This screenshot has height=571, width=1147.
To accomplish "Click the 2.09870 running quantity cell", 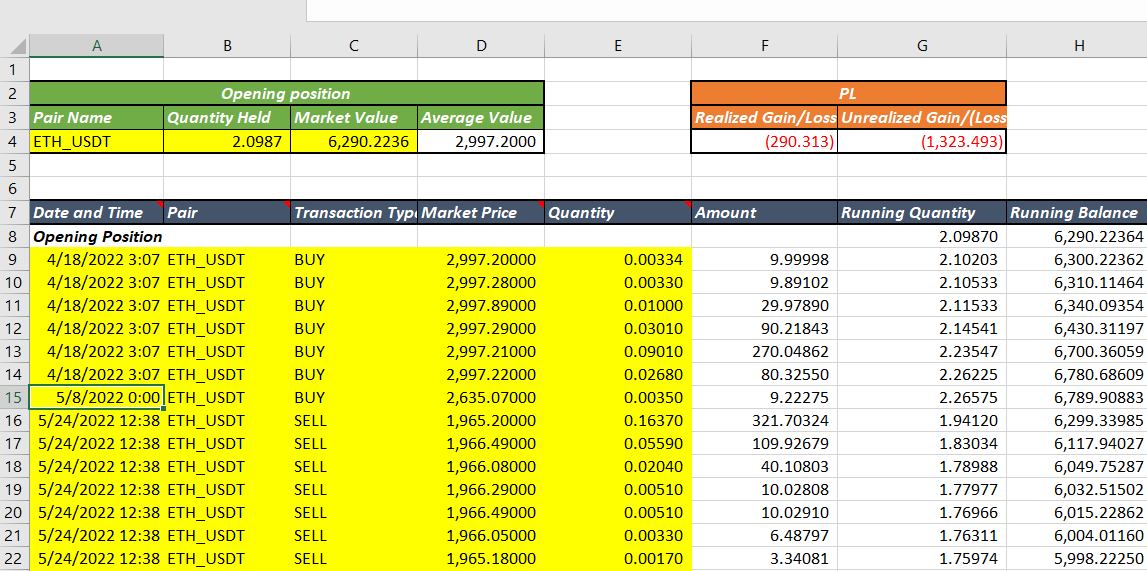I will point(922,237).
